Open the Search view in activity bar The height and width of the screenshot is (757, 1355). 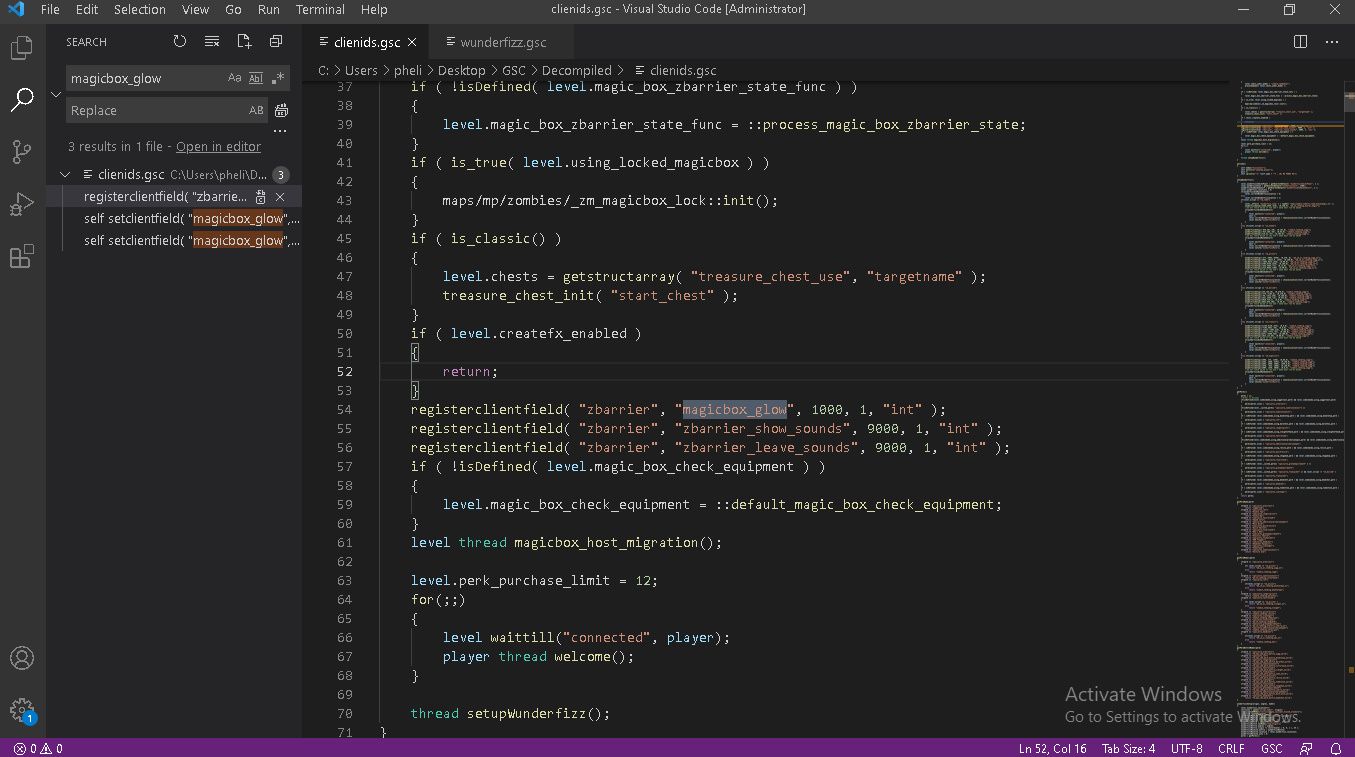click(21, 99)
